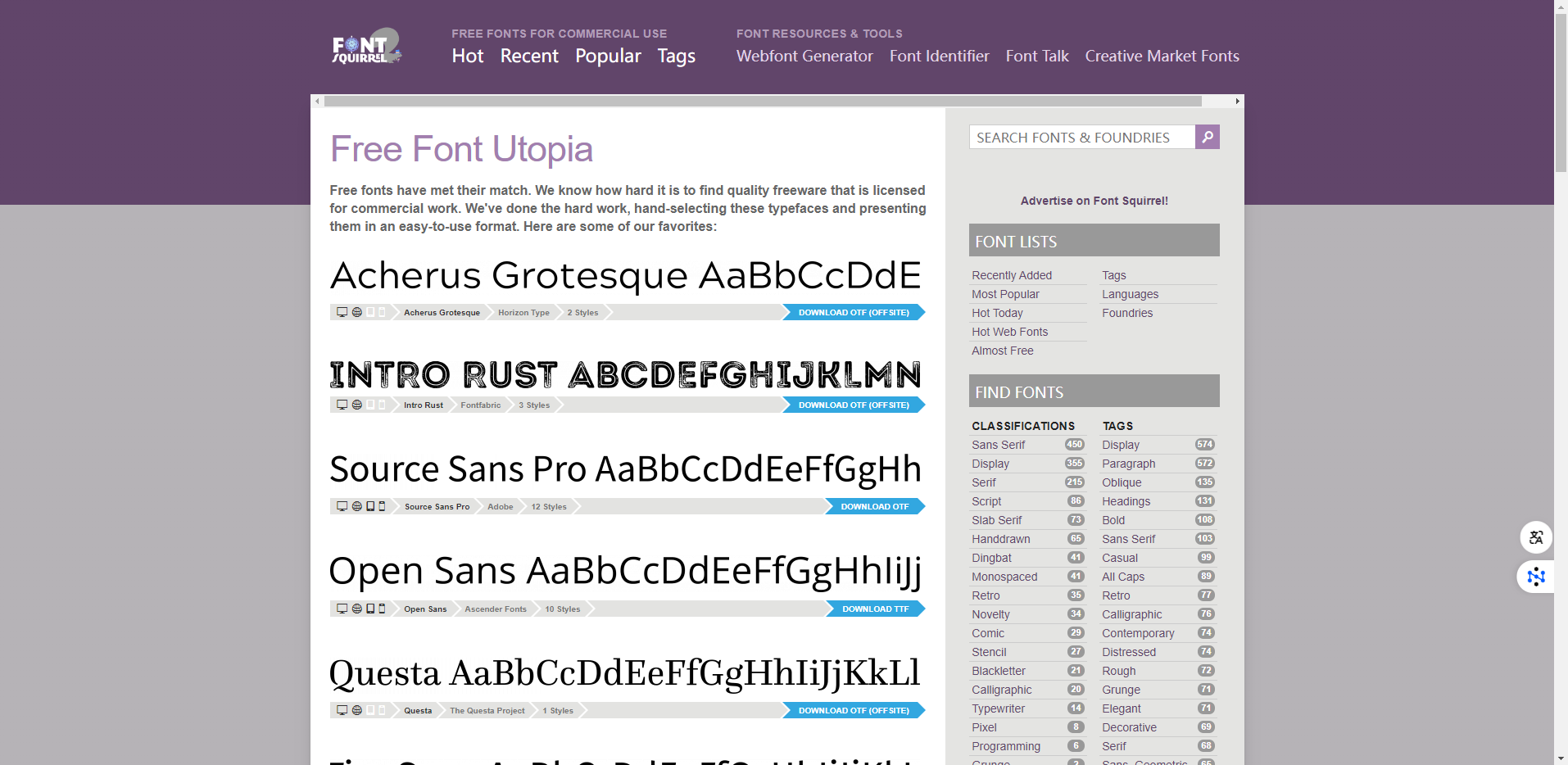Open Hot Today font list
The height and width of the screenshot is (765, 1568).
997,313
